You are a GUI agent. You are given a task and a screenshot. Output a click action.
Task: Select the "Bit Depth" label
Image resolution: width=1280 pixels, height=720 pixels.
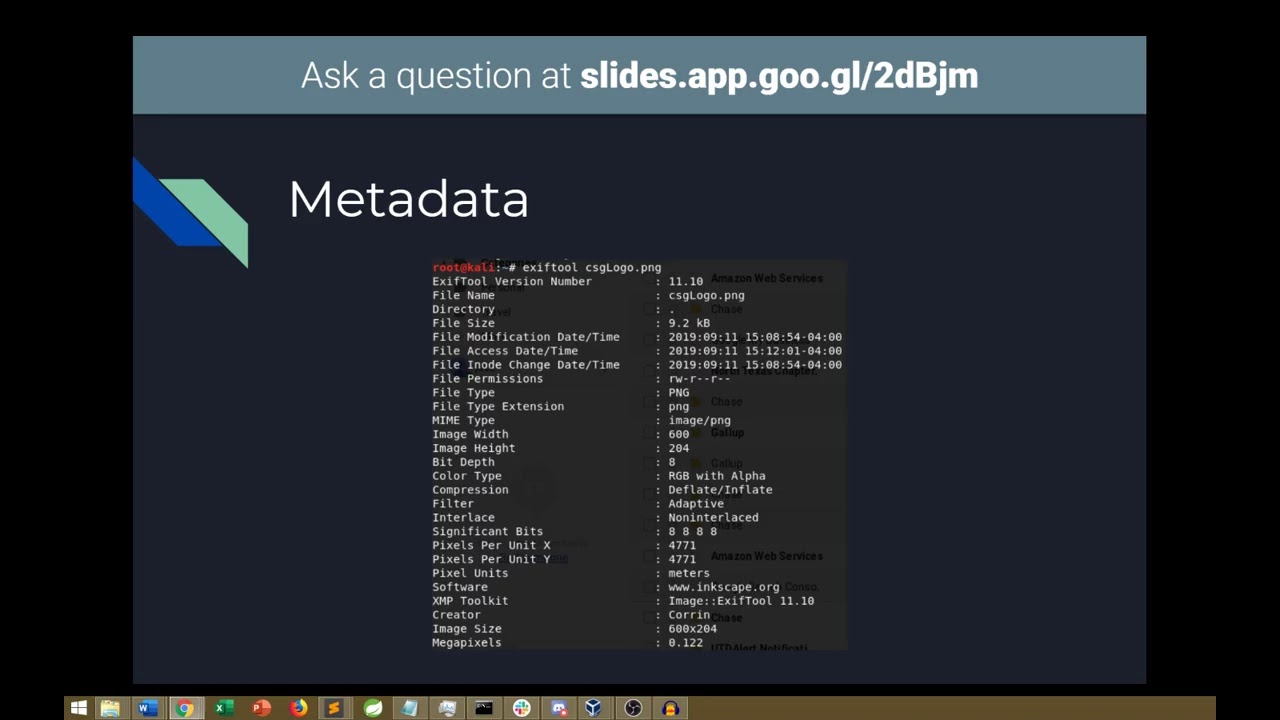click(463, 462)
